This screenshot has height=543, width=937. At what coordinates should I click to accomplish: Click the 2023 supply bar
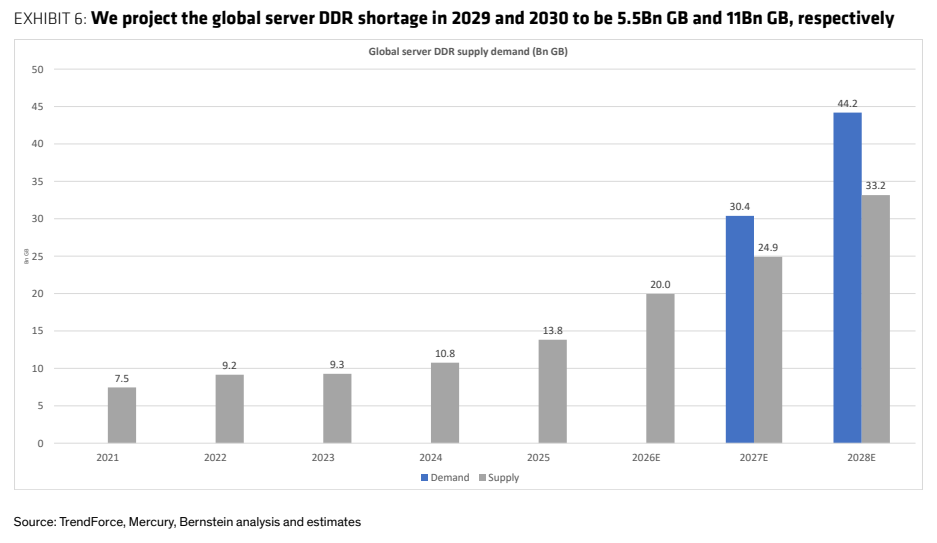coord(337,409)
